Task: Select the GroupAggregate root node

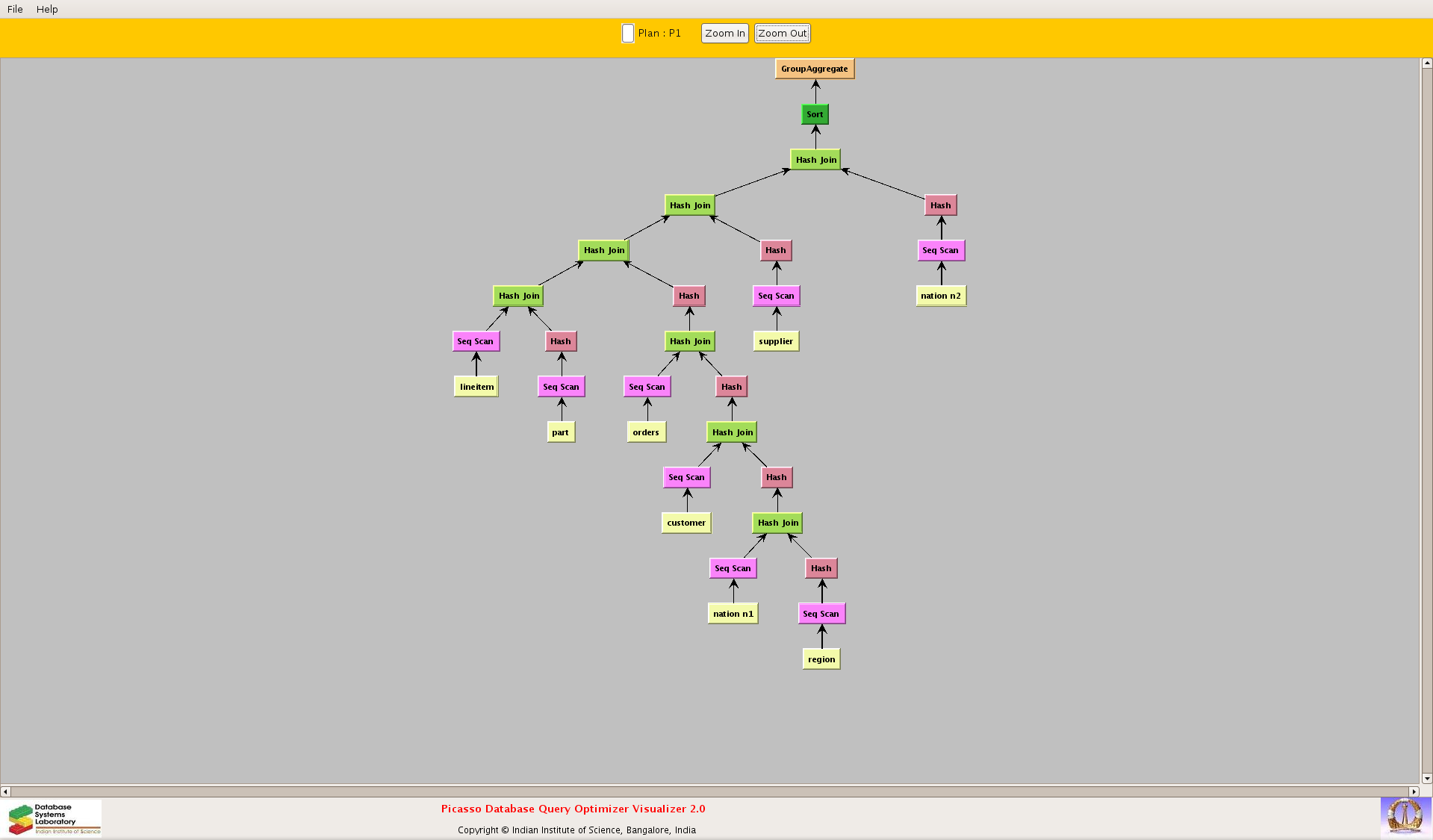Action: pos(814,69)
